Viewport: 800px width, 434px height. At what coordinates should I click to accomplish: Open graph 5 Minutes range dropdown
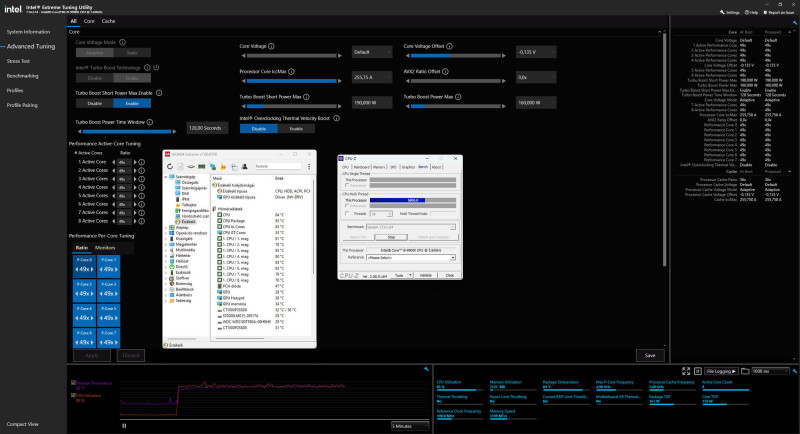410,426
